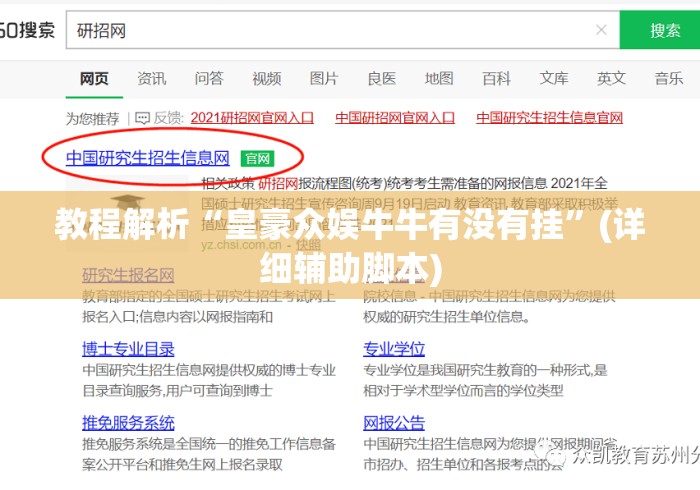Open the 推免服务系统 sublink

click(128, 423)
